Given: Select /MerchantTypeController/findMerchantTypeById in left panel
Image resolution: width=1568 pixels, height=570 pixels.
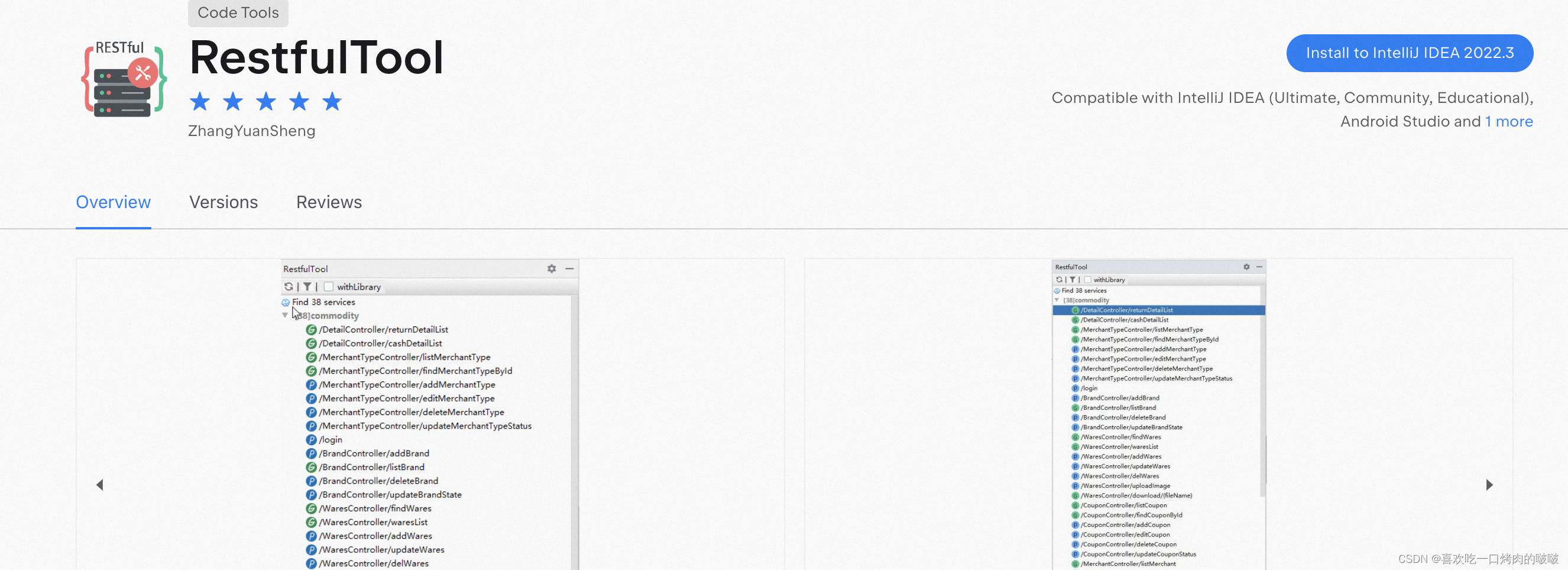Looking at the screenshot, I should coord(416,371).
